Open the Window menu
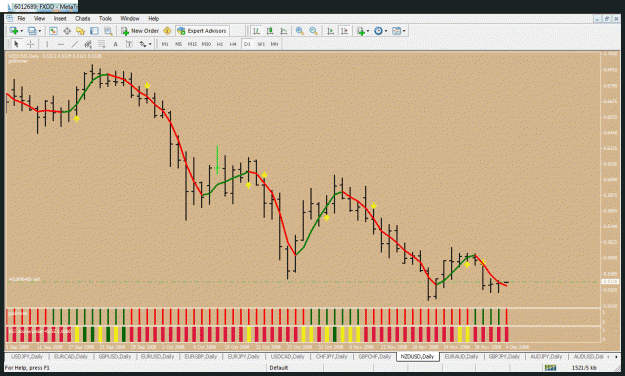This screenshot has width=625, height=376. (x=130, y=18)
